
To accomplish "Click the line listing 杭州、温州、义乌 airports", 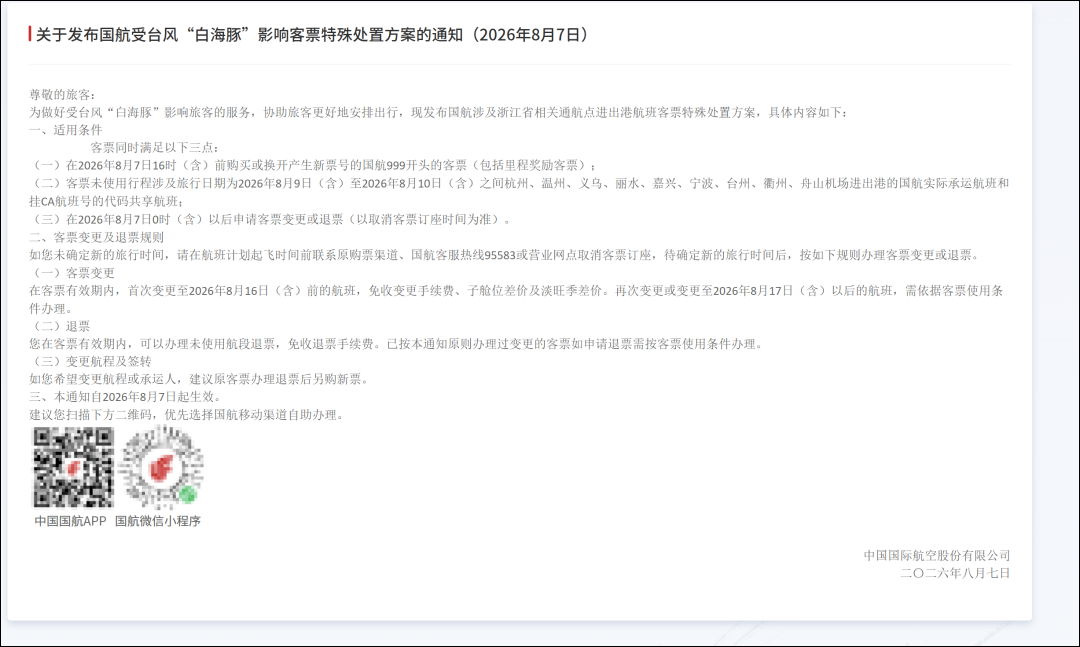I will coord(519,183).
